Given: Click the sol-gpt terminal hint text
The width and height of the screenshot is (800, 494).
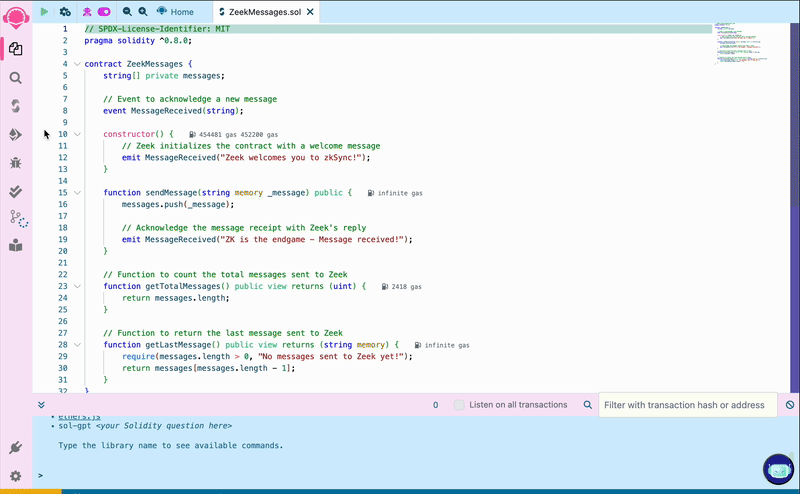Looking at the screenshot, I should [145, 426].
